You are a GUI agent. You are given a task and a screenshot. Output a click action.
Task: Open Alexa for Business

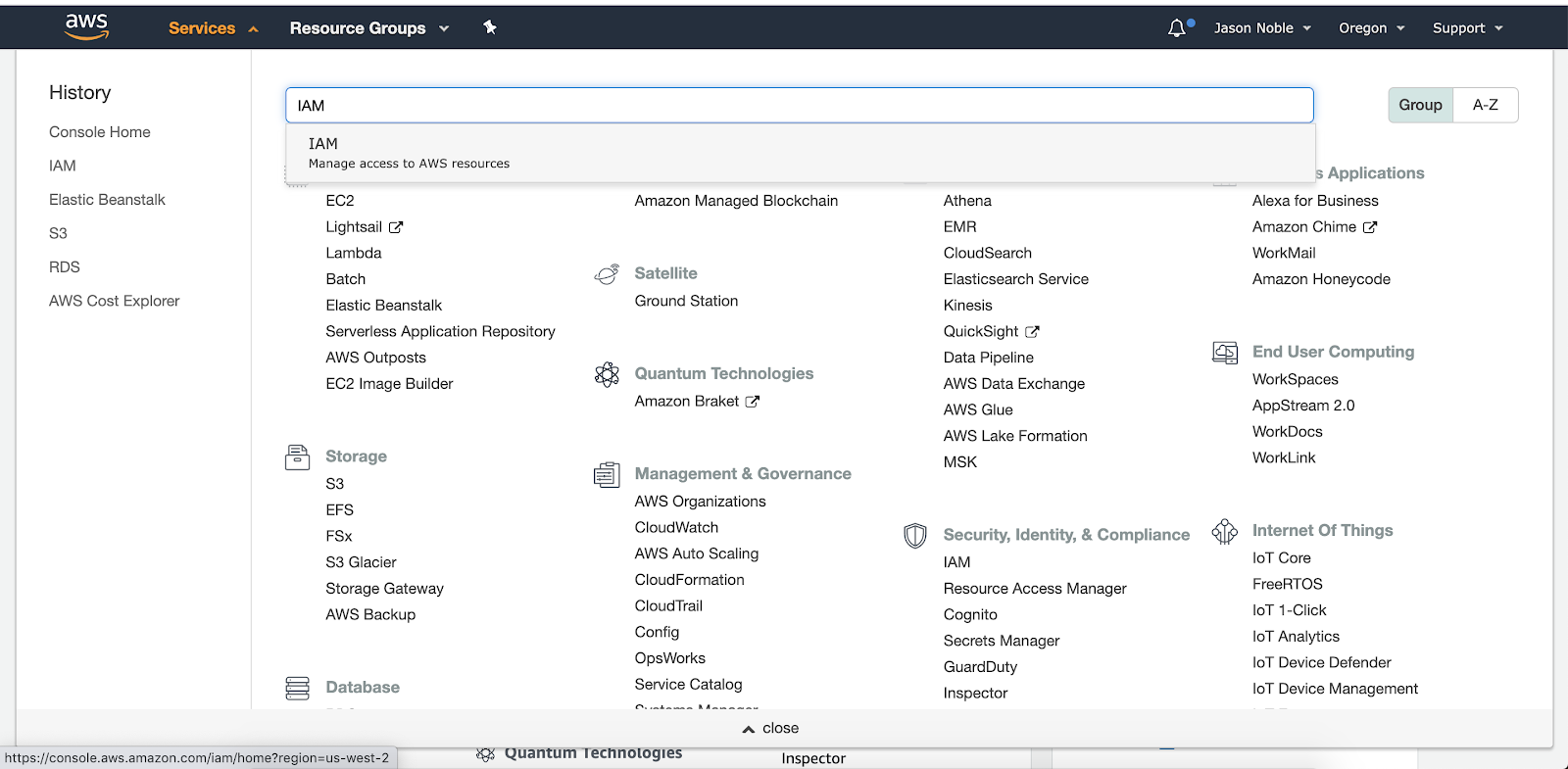pyautogui.click(x=1315, y=201)
